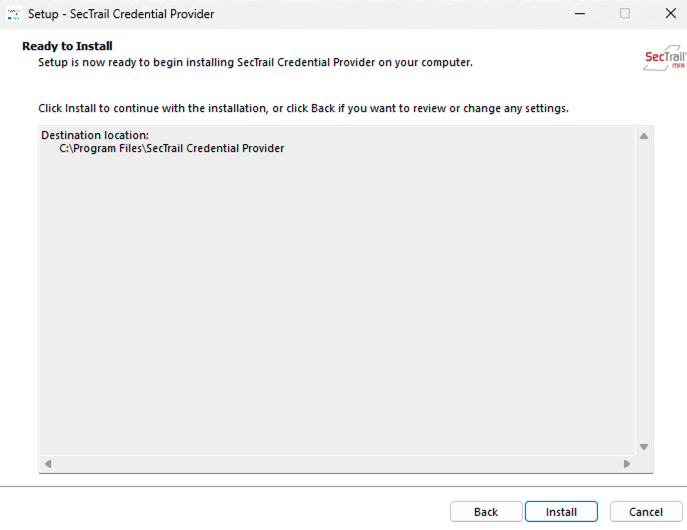Go back to the previous setup step
687x530 pixels.
click(486, 512)
